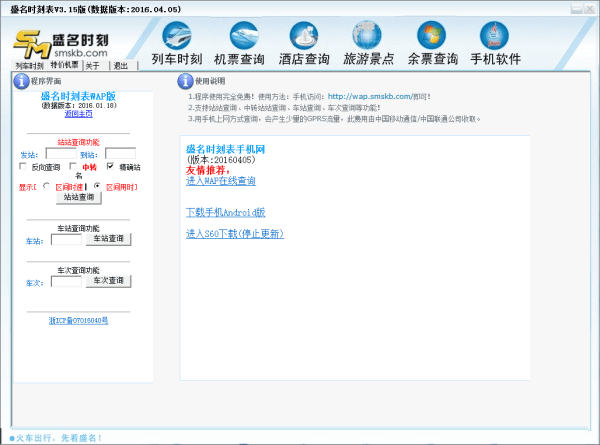Close the 盛名时刻表 window

point(589,9)
